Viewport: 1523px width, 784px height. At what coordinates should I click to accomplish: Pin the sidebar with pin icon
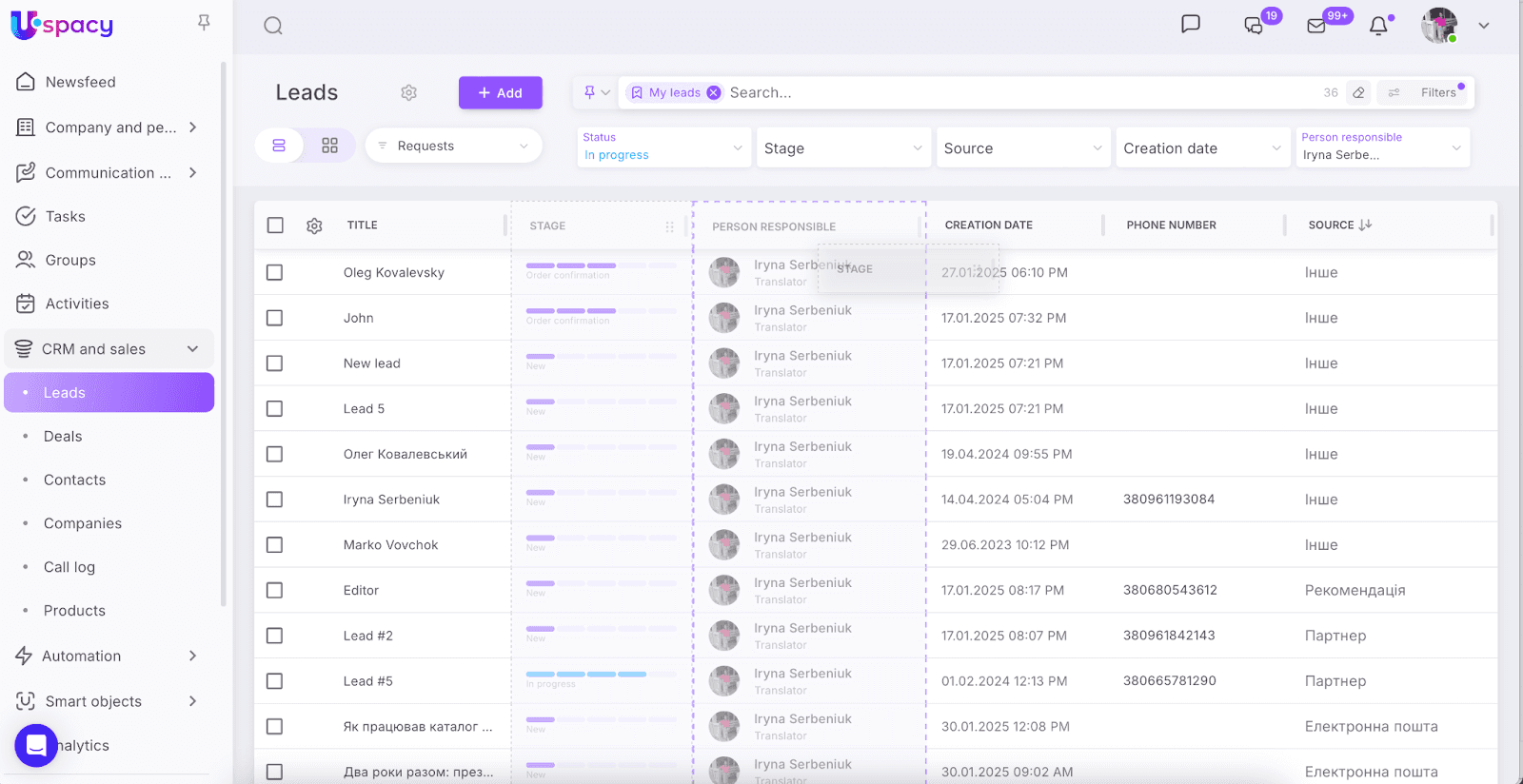point(204,22)
